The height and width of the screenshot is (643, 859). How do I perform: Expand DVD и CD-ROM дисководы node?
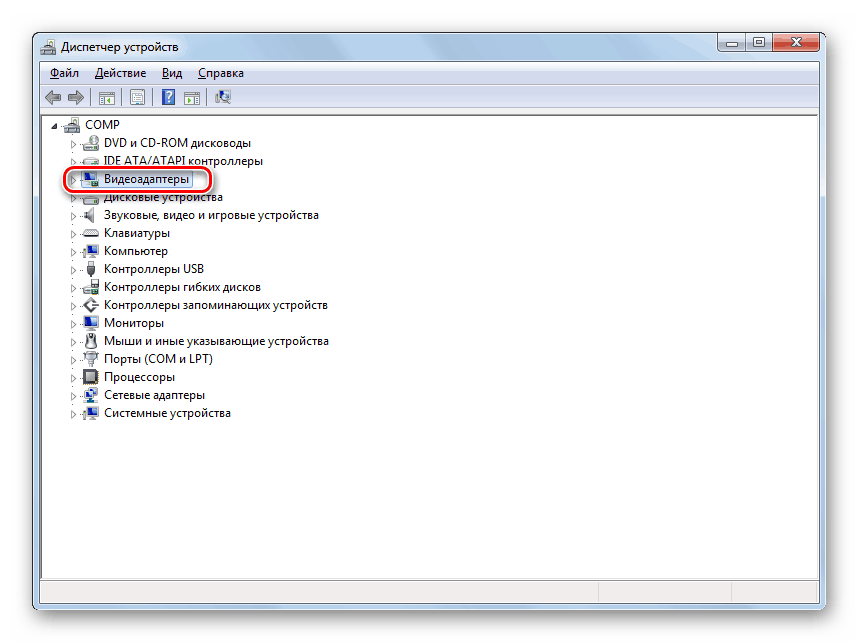pyautogui.click(x=73, y=145)
